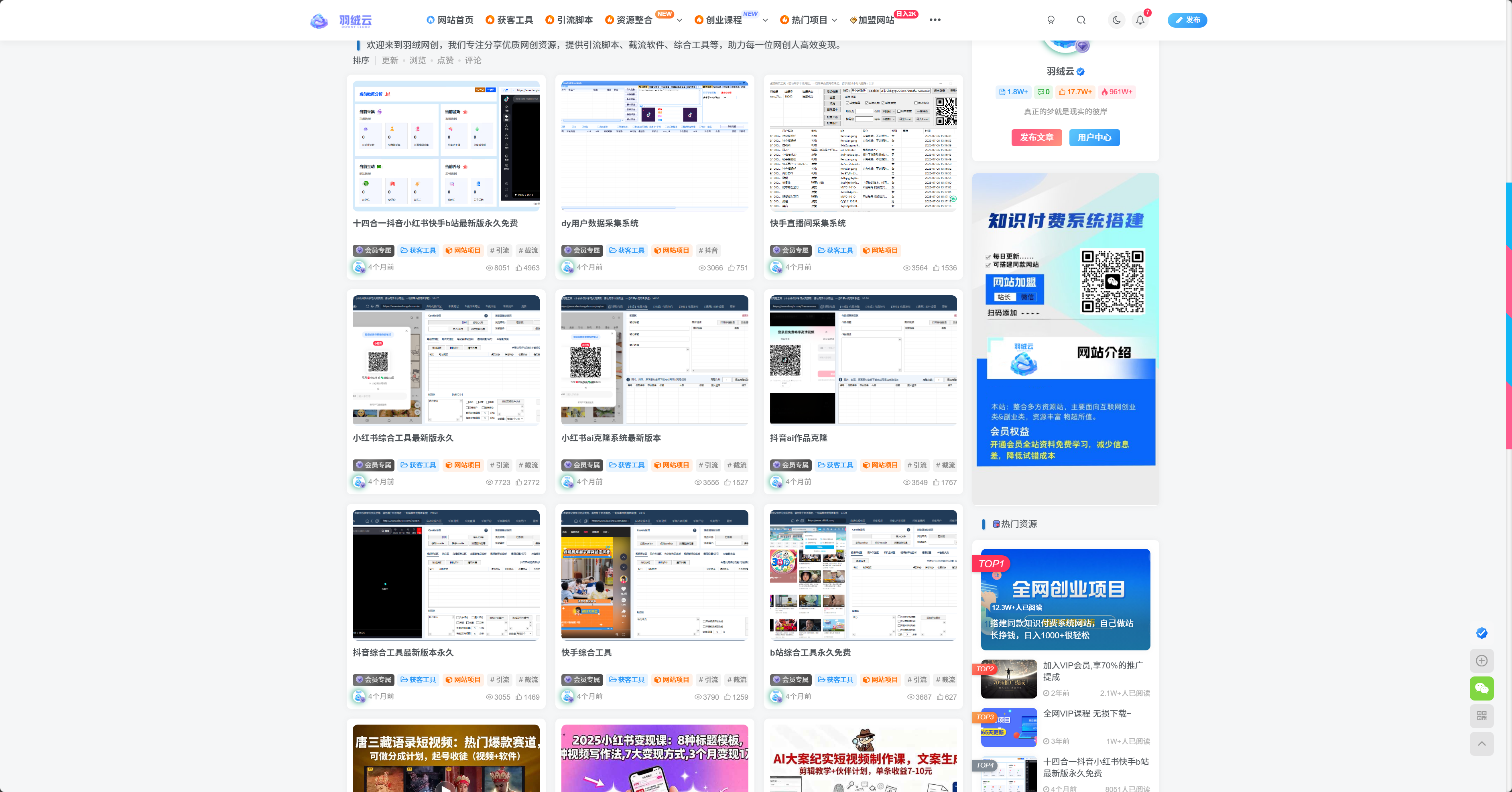1512x792 pixels.
Task: Open the dy用户数据采集系统 article thumbnail
Action: (x=654, y=145)
